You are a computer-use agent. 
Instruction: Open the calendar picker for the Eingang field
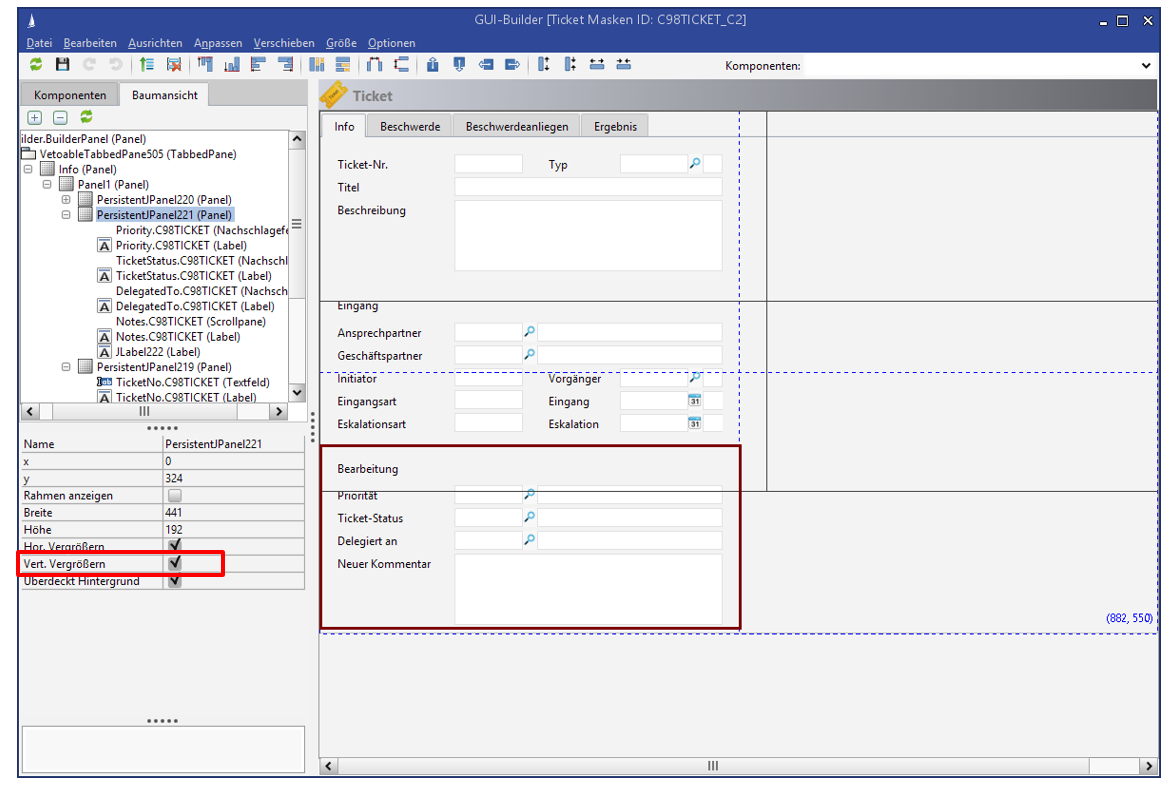(695, 401)
